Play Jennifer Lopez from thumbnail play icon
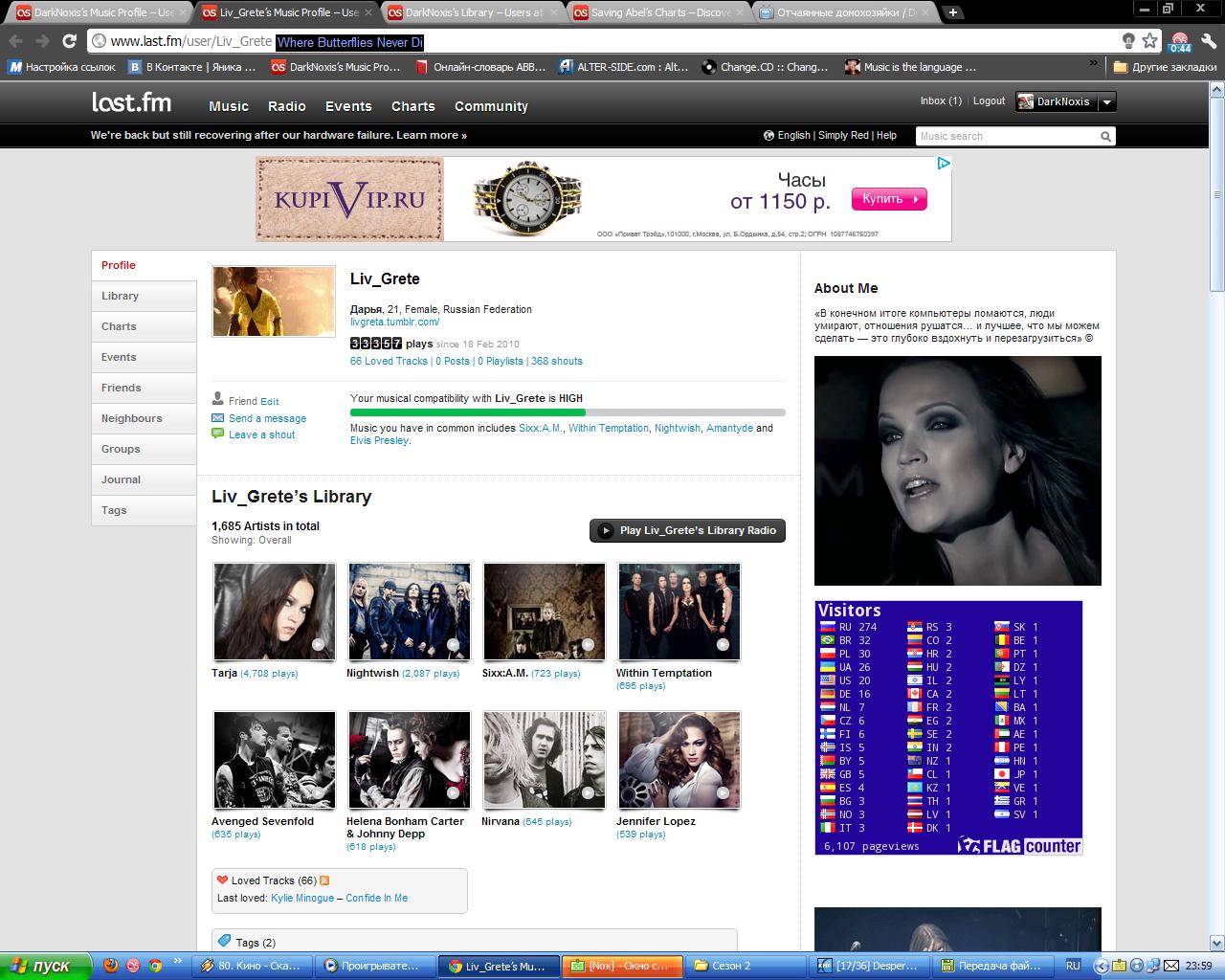This screenshot has height=980, width=1225. point(723,793)
